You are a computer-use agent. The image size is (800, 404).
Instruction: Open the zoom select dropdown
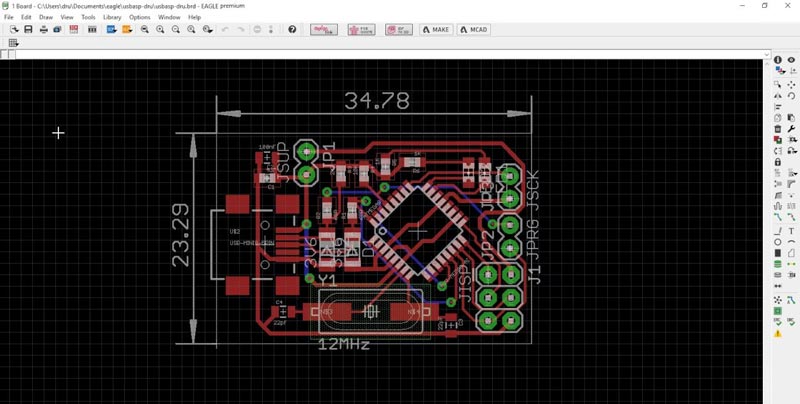pyautogui.click(x=207, y=30)
